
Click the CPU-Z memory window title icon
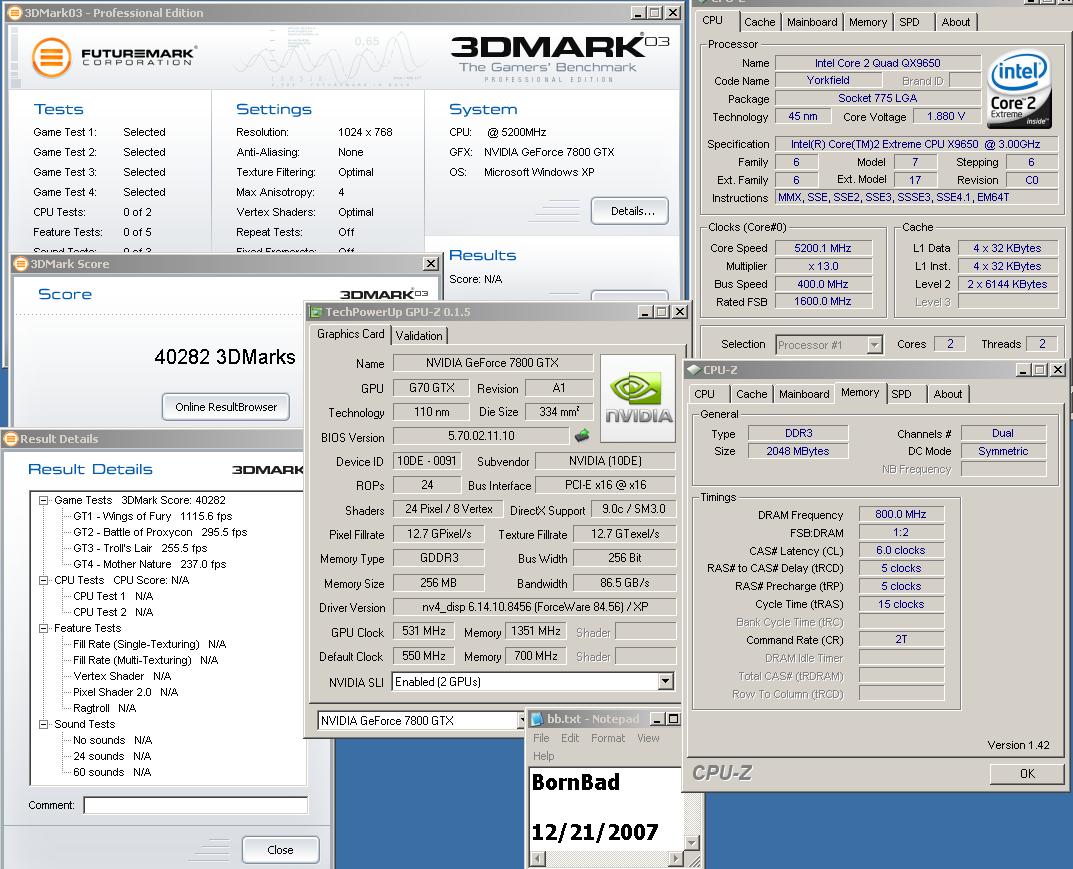pos(694,370)
